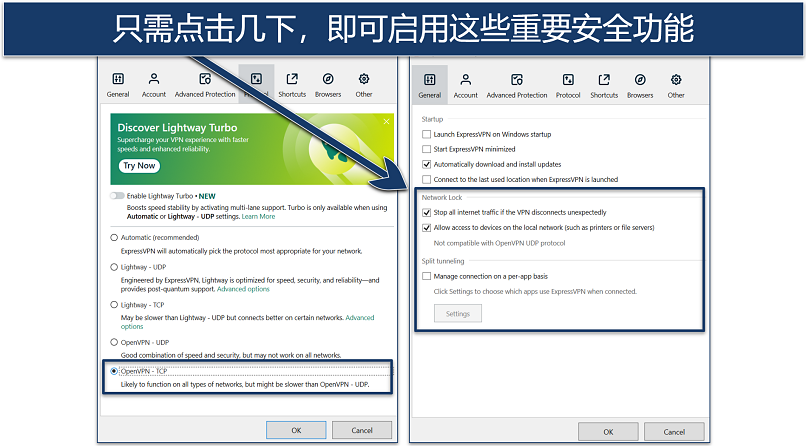
Task: Toggle Allow access to local network devices
Action: coord(426,228)
